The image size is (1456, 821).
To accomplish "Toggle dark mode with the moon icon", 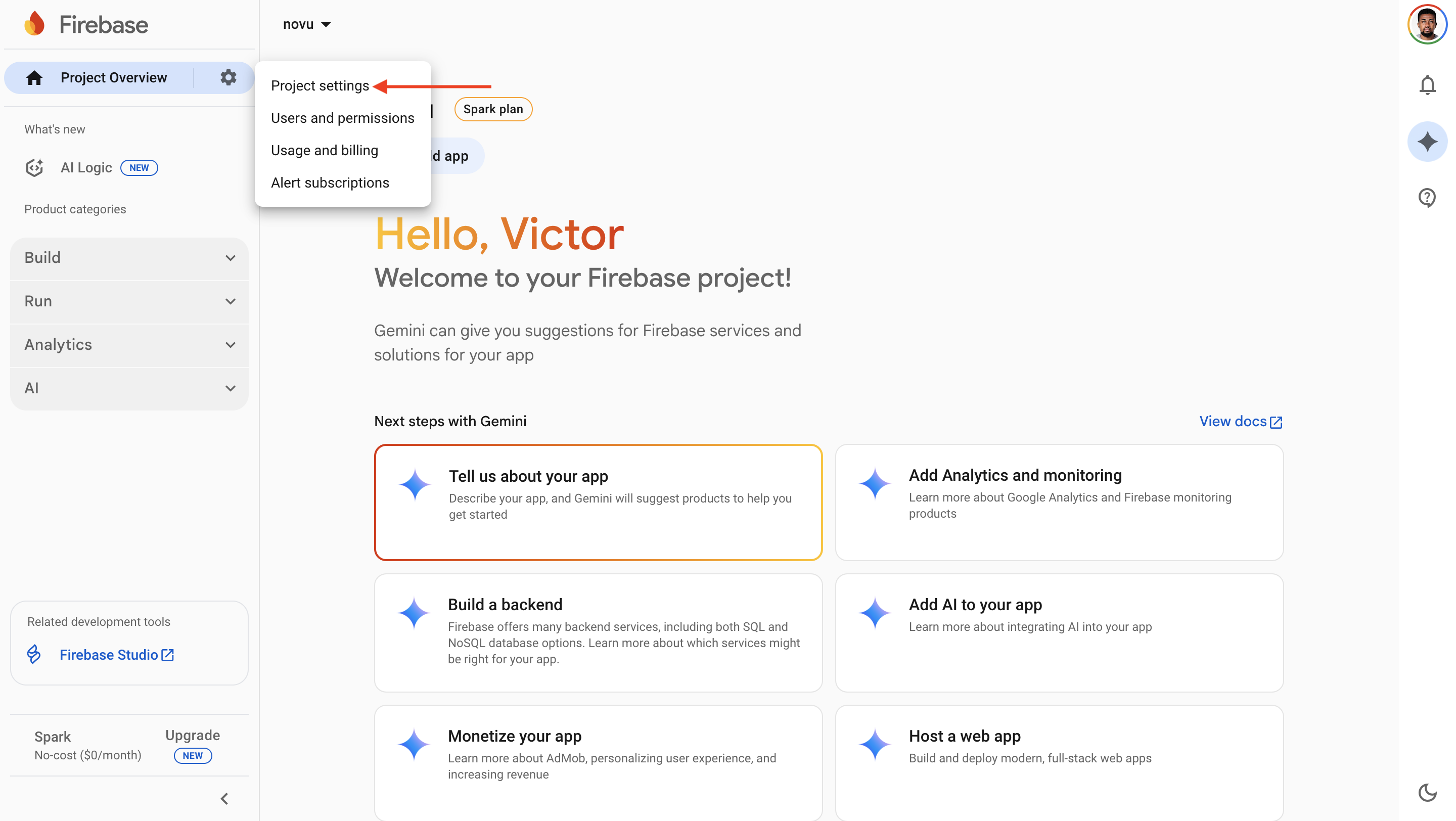I will tap(1428, 793).
